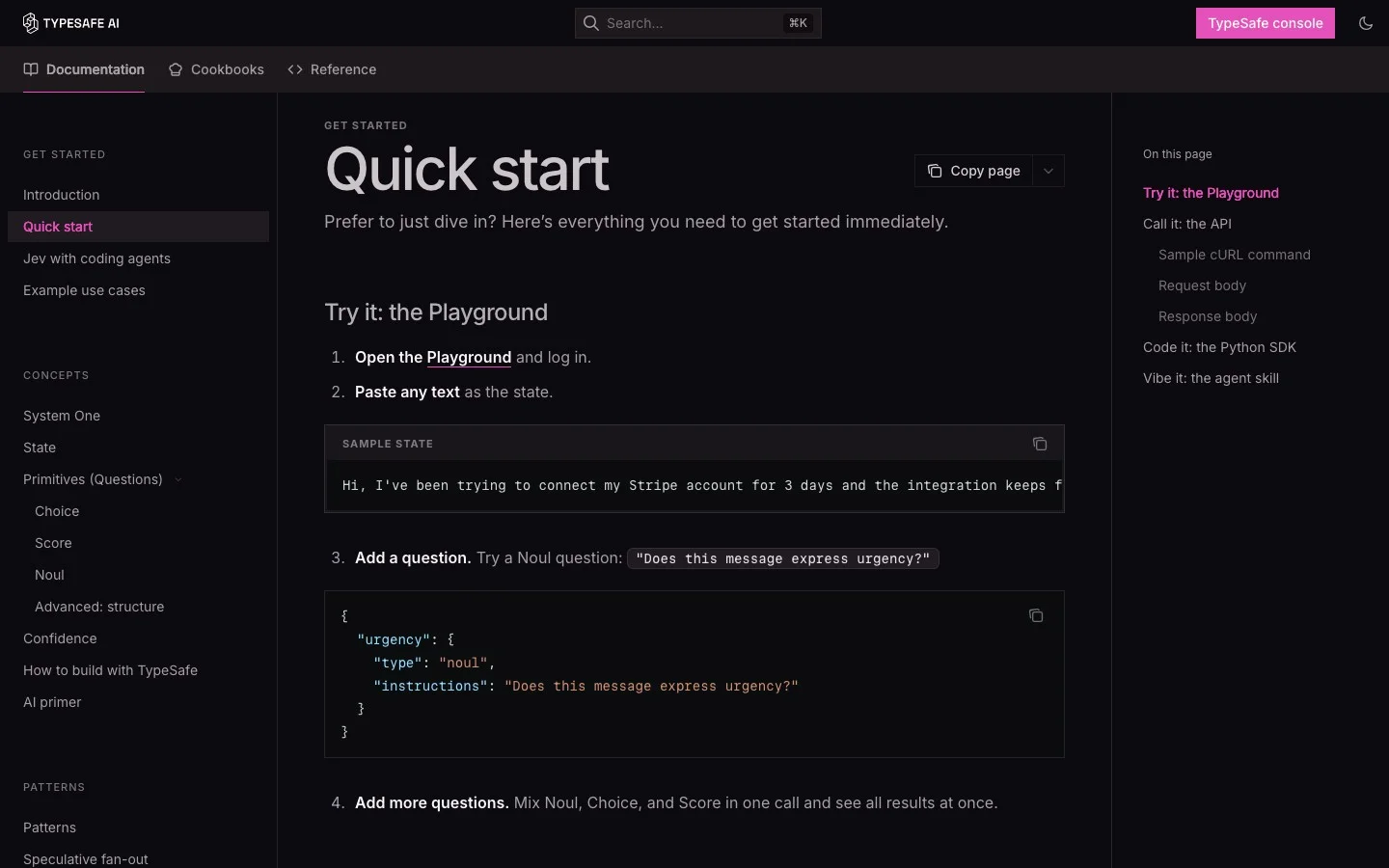This screenshot has width=1389, height=868.
Task: Switch to the Reference tab
Action: 332,69
